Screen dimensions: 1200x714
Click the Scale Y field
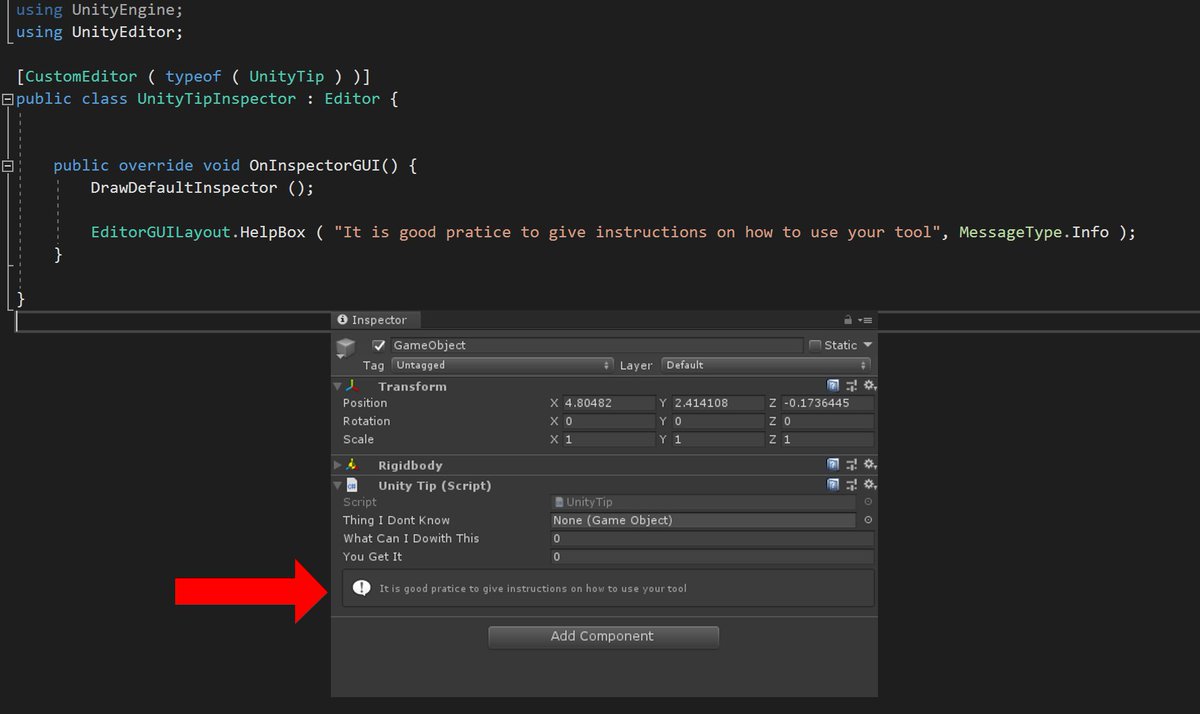click(717, 439)
